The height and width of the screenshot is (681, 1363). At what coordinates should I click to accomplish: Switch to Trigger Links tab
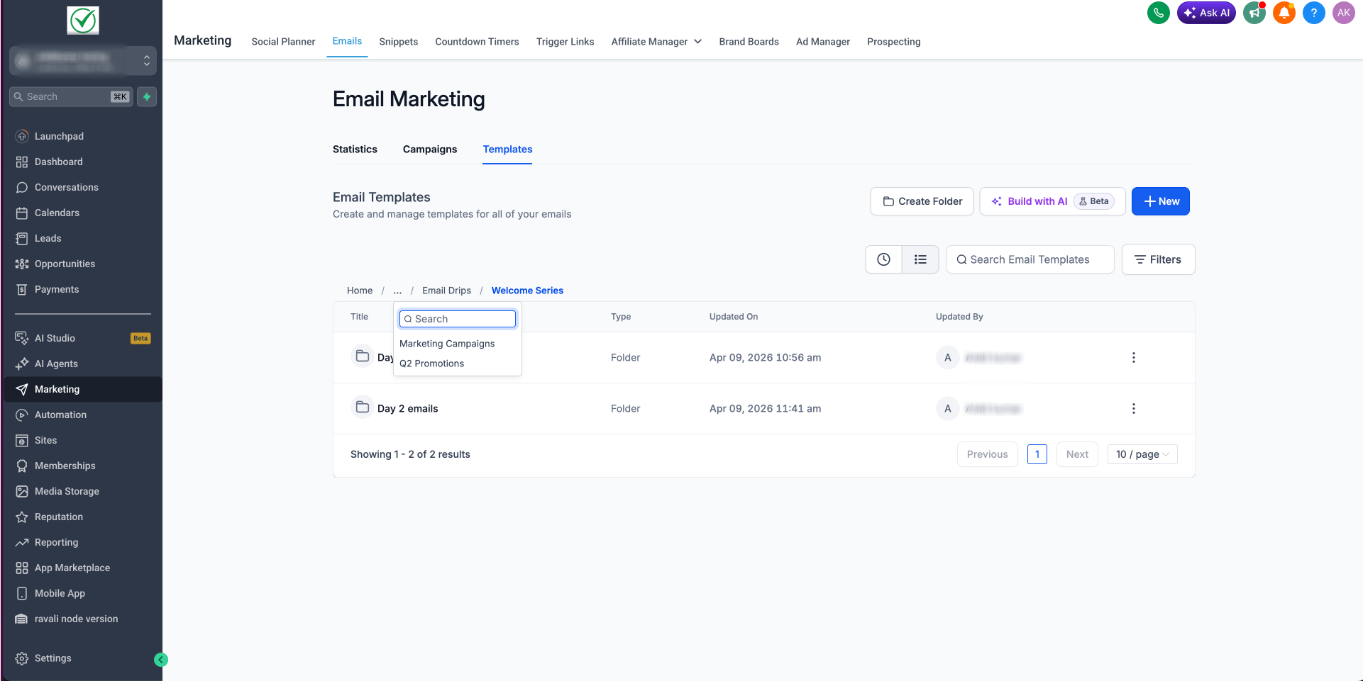click(x=565, y=42)
